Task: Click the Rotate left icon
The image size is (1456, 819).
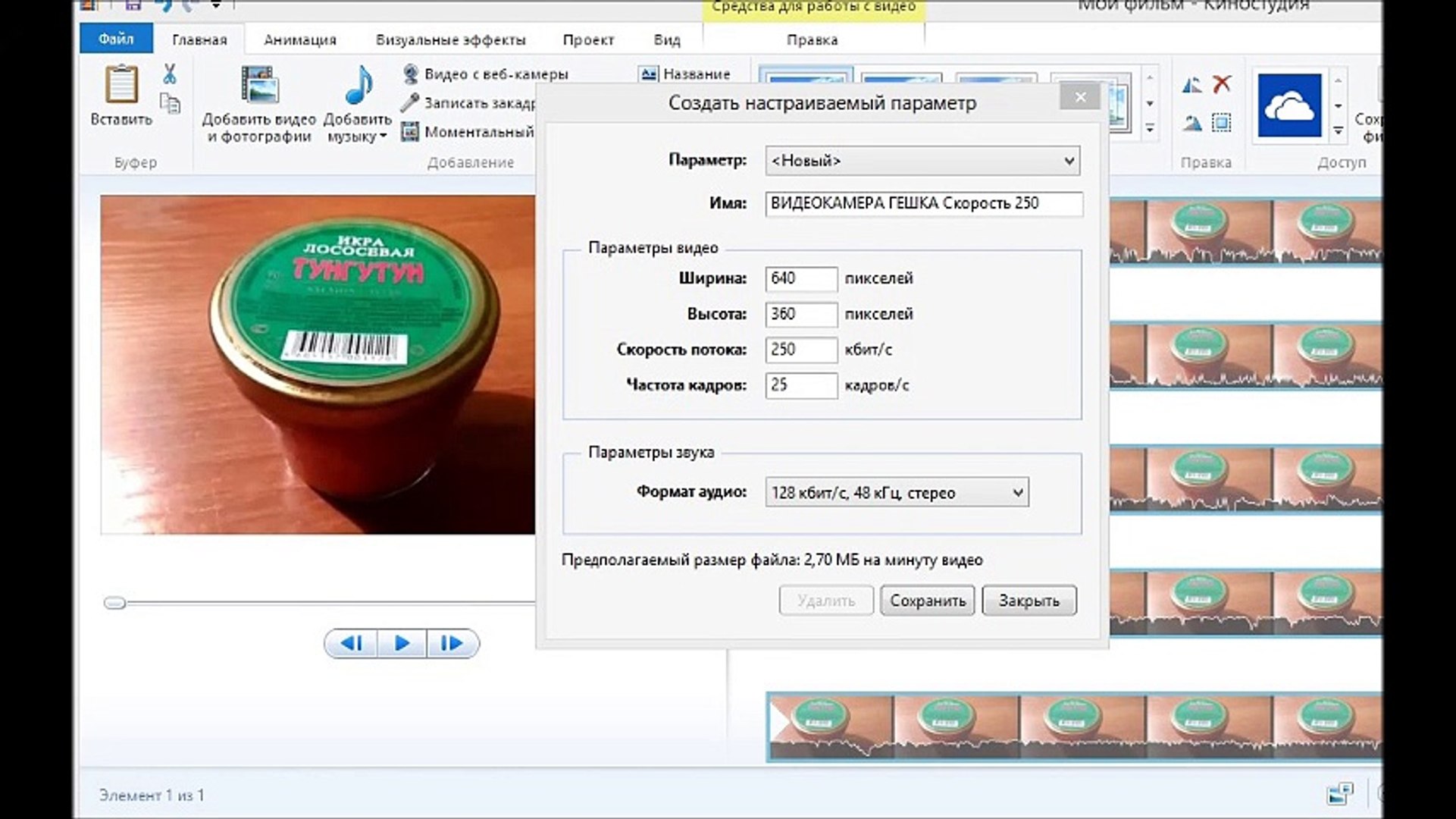Action: [x=1191, y=85]
